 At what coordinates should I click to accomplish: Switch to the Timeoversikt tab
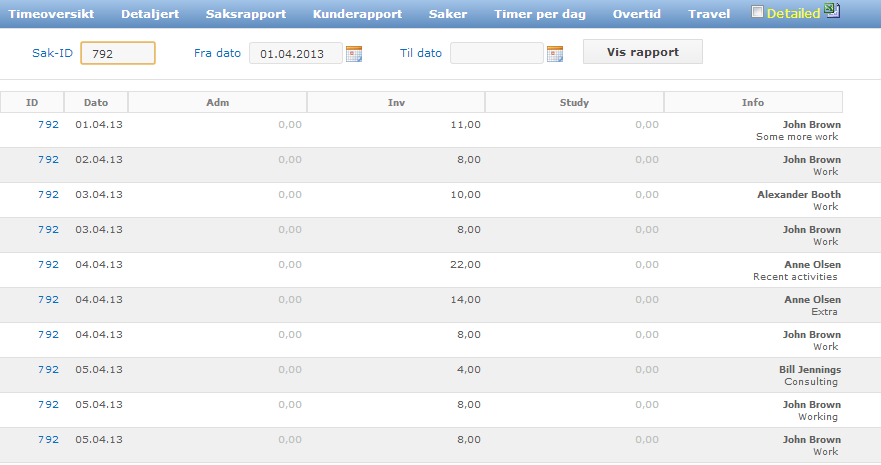(51, 14)
